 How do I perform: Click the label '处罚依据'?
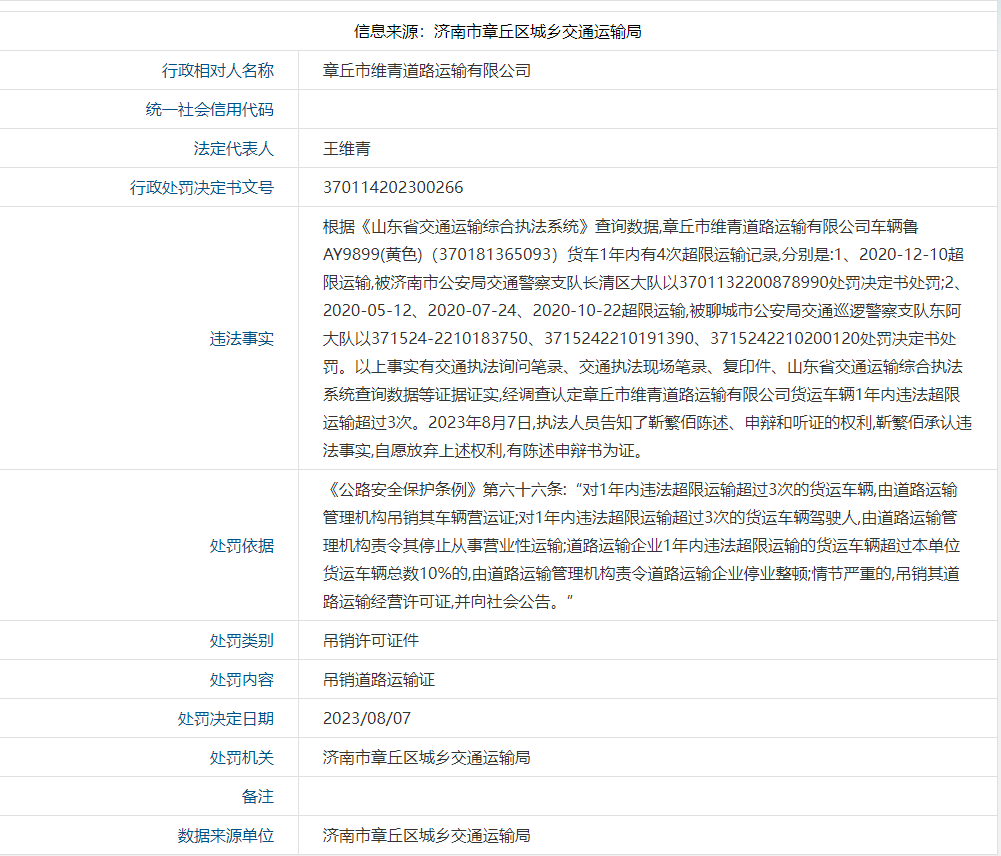tap(242, 545)
